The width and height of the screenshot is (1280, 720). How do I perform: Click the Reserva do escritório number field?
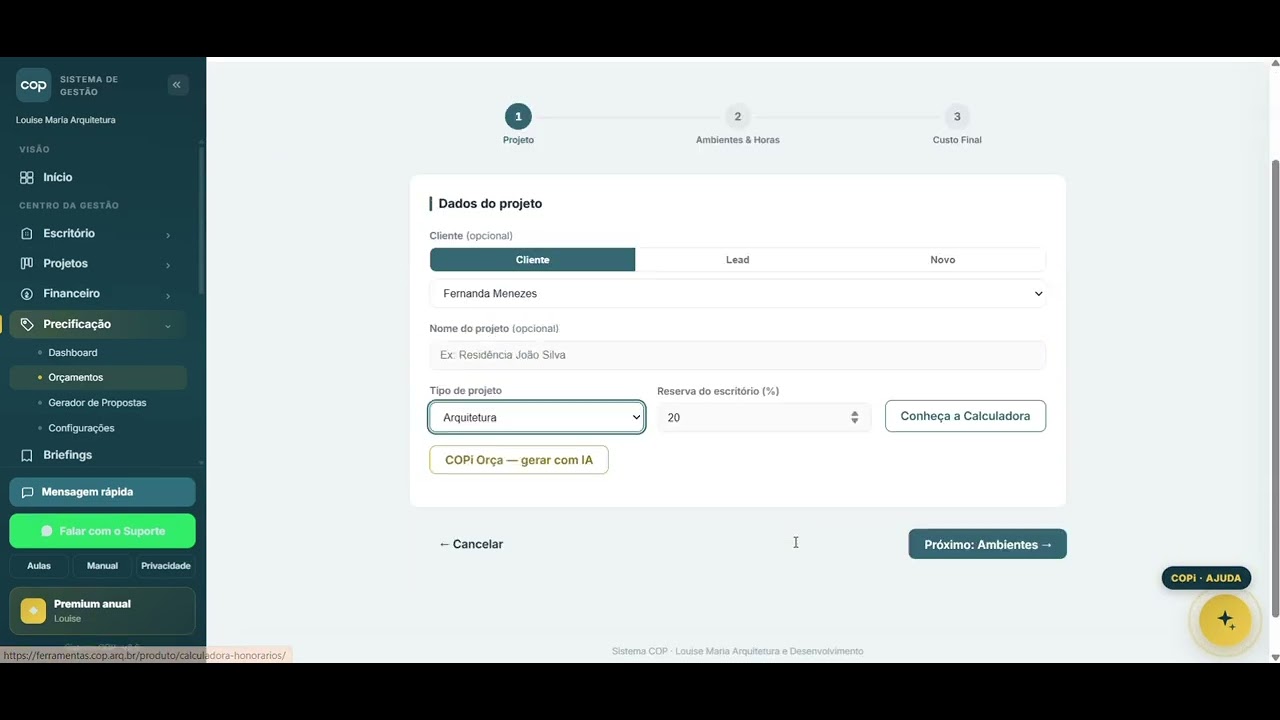tap(764, 417)
